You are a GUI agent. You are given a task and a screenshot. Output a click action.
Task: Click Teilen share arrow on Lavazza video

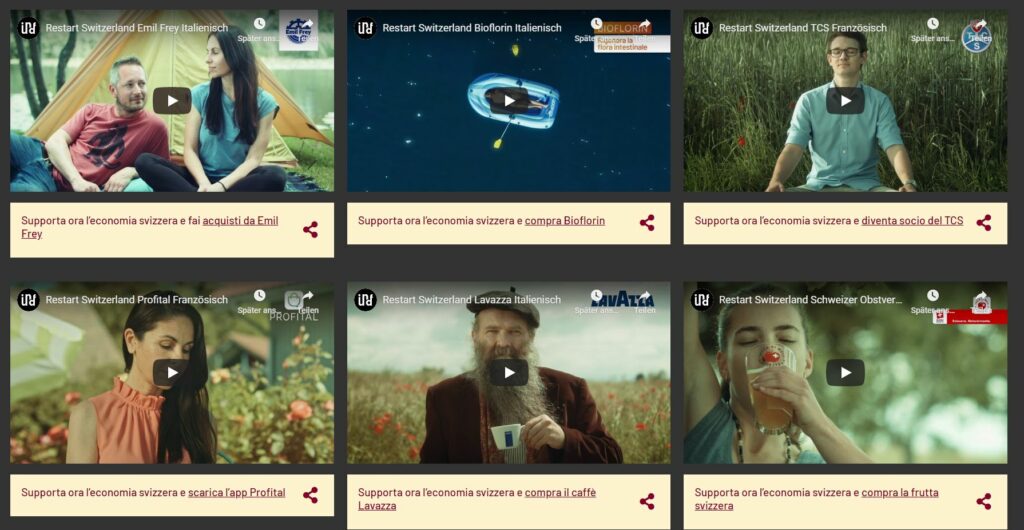(645, 296)
